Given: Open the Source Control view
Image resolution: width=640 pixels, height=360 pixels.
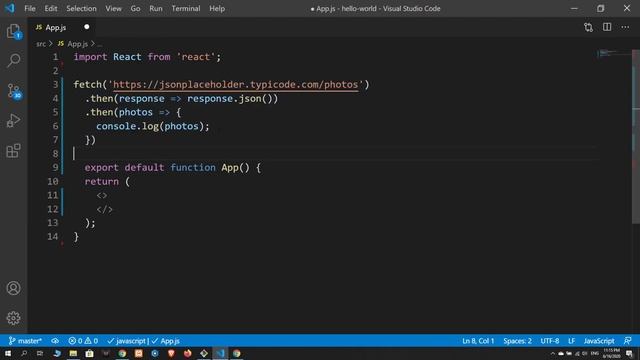Looking at the screenshot, I should coord(13,91).
